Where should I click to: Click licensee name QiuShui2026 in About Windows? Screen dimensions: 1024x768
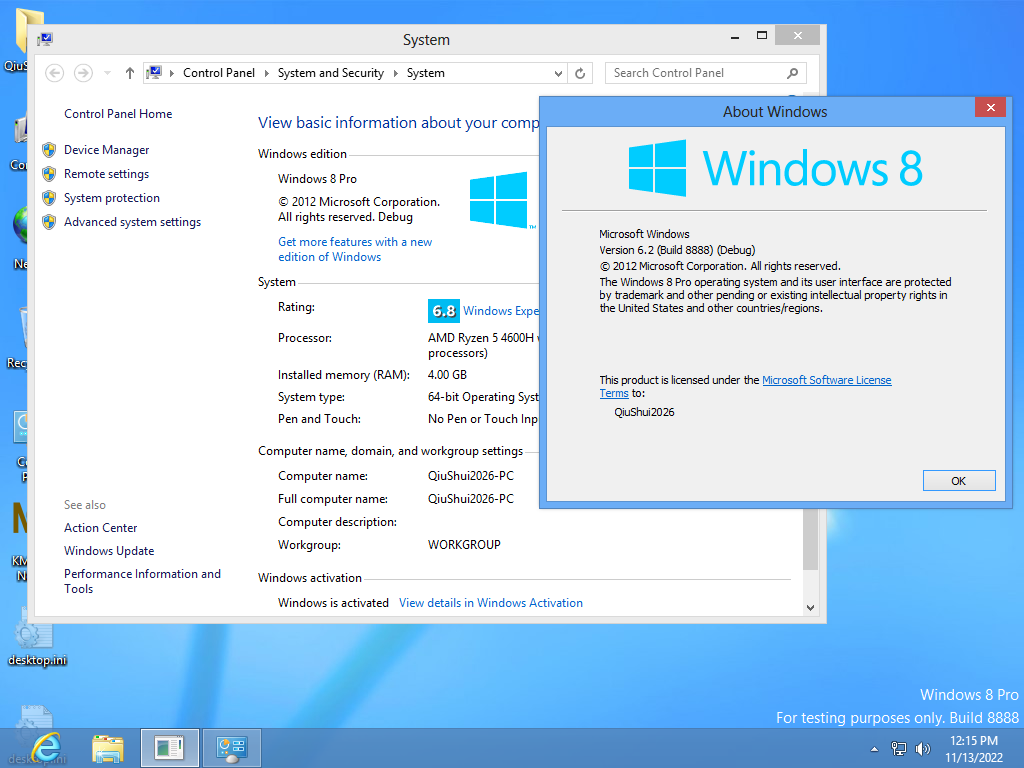[x=645, y=412]
